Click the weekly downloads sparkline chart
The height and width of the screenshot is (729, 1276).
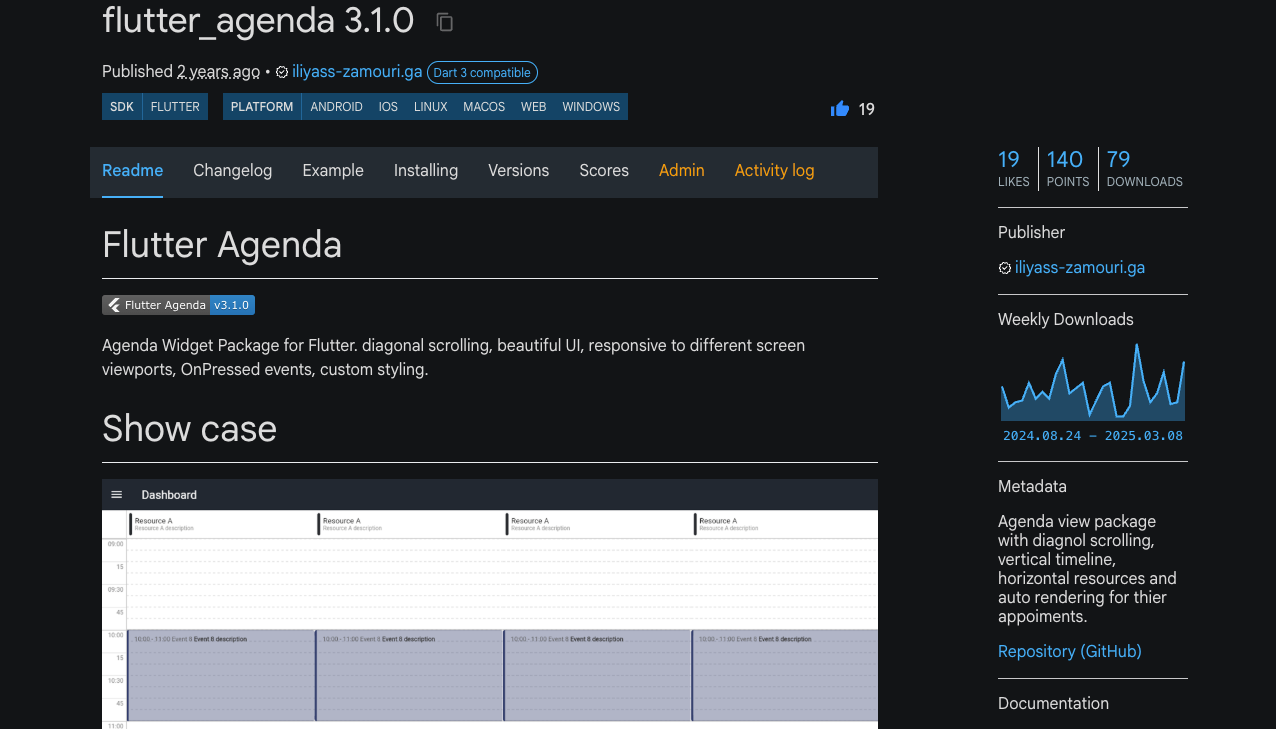1093,382
